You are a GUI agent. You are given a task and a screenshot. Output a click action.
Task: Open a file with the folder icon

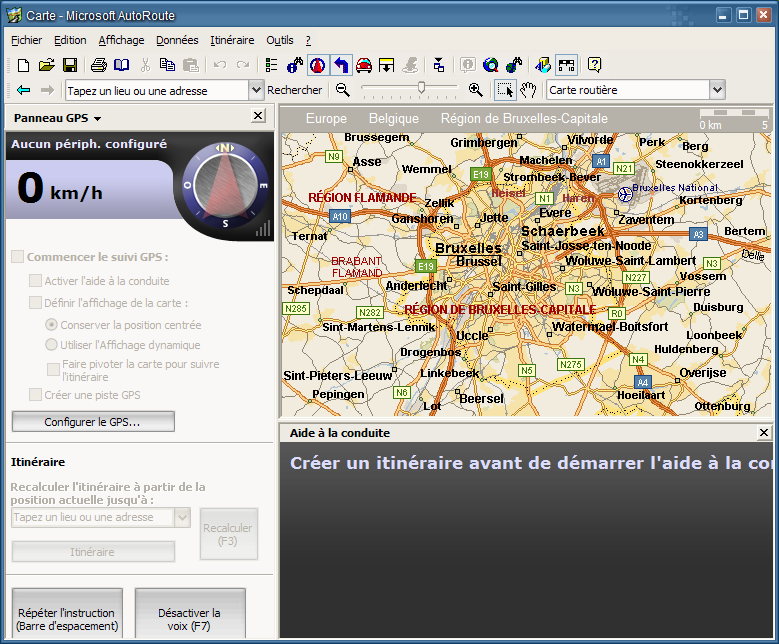[46, 65]
